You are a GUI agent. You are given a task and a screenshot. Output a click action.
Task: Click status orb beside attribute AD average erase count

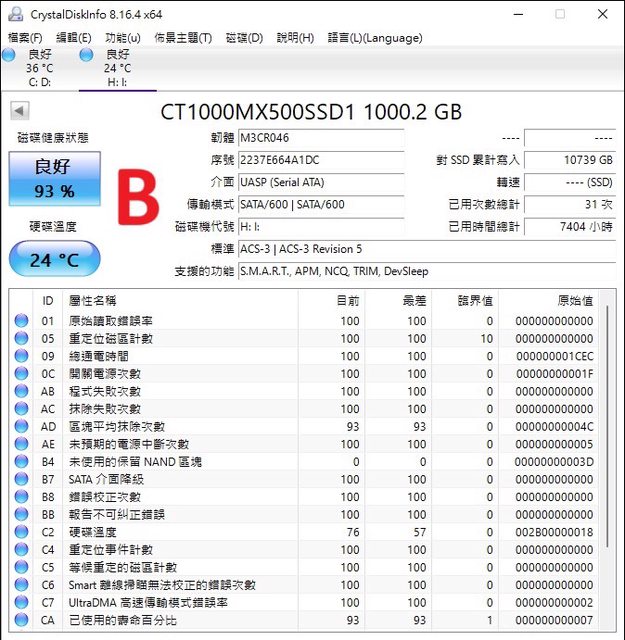click(22, 426)
